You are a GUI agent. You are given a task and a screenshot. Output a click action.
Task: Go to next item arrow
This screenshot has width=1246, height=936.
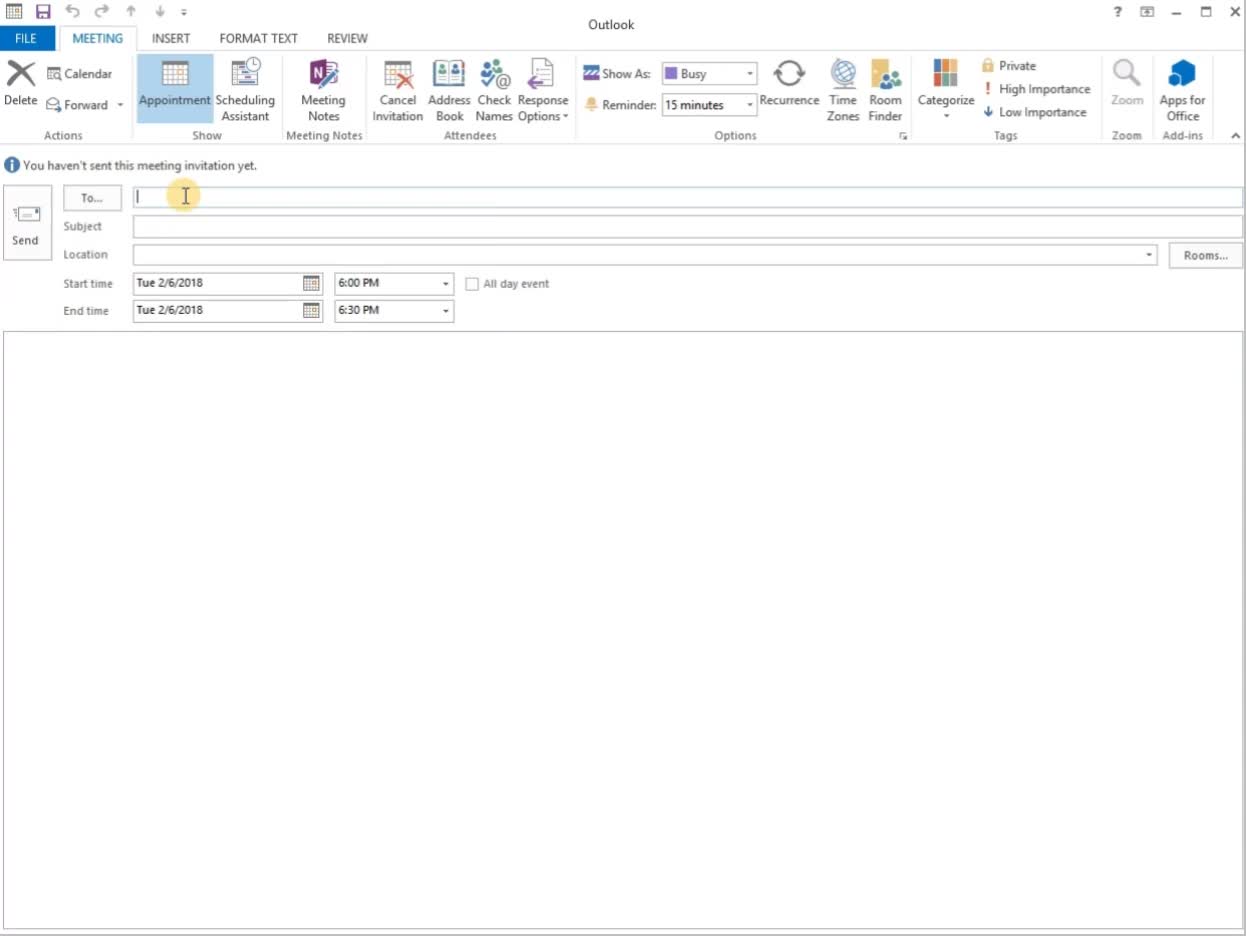click(159, 12)
